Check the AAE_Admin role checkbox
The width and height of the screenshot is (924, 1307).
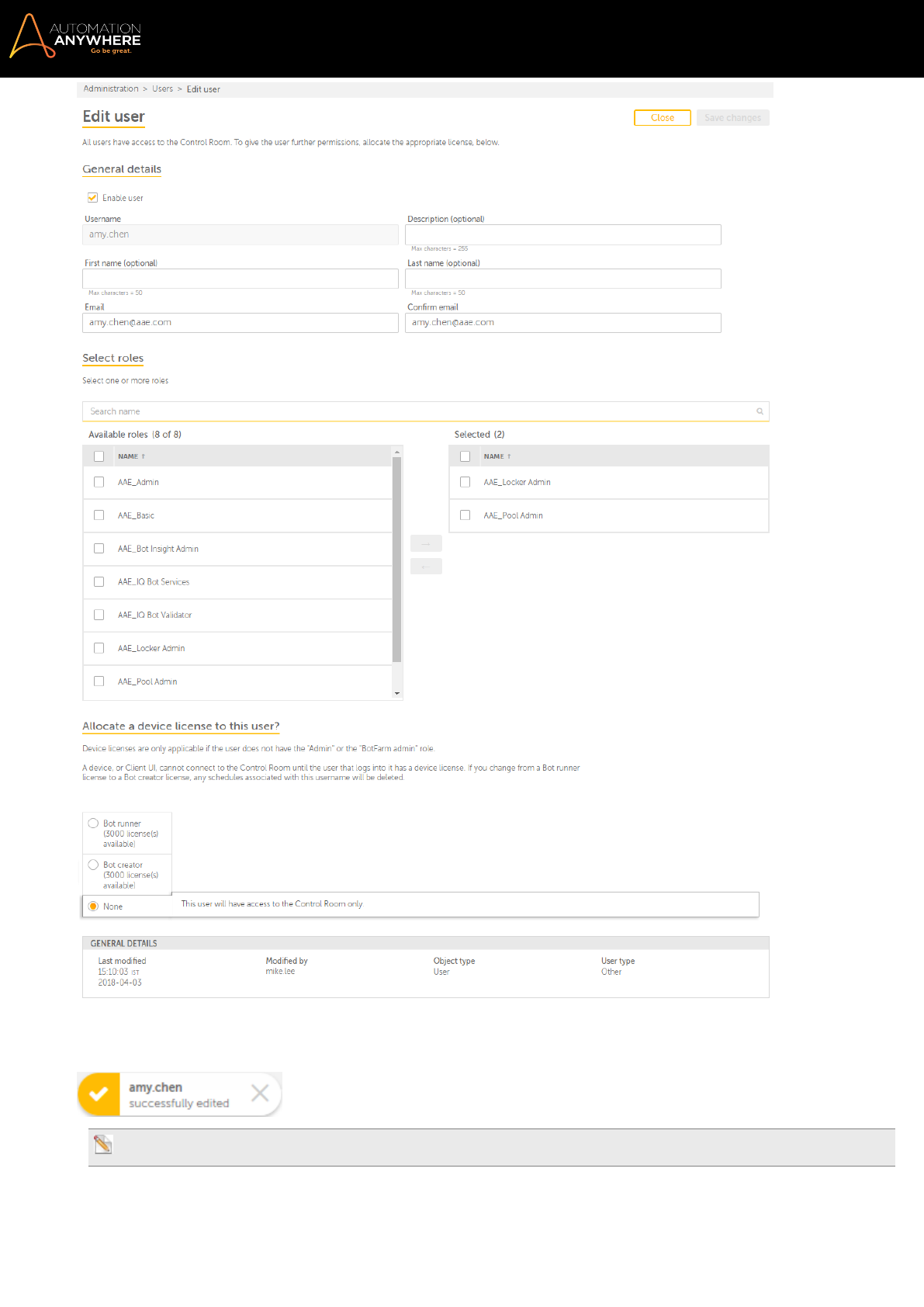pyautogui.click(x=99, y=482)
